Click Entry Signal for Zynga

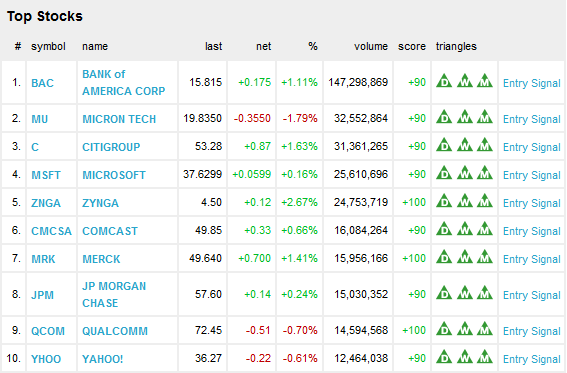(x=532, y=203)
